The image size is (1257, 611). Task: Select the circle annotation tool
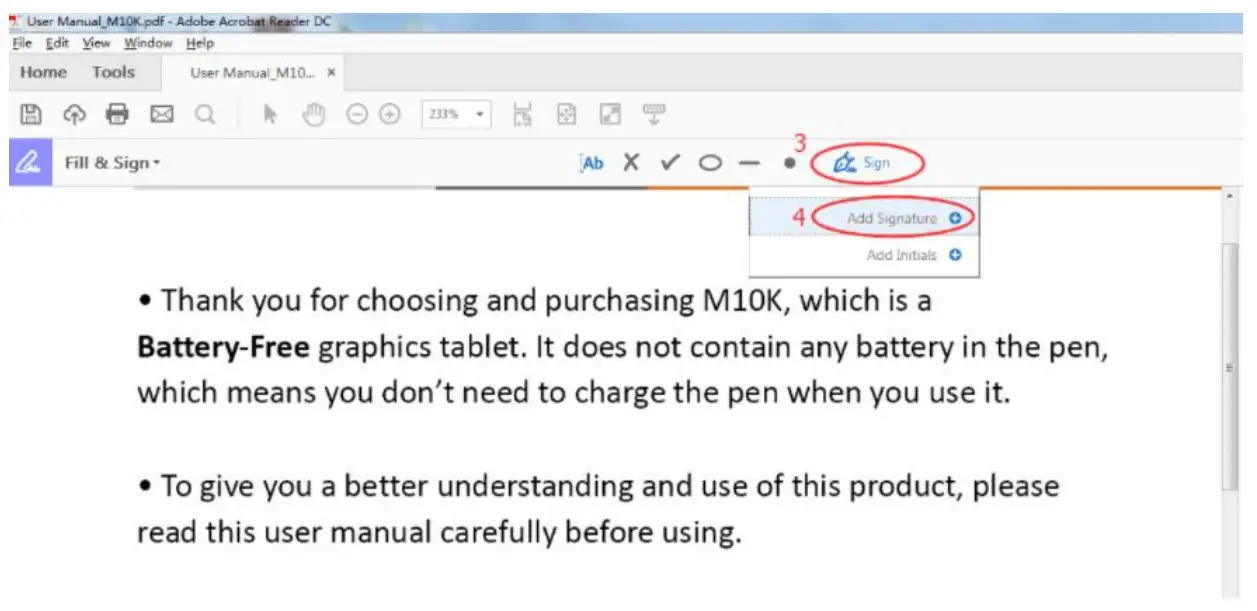(x=710, y=162)
